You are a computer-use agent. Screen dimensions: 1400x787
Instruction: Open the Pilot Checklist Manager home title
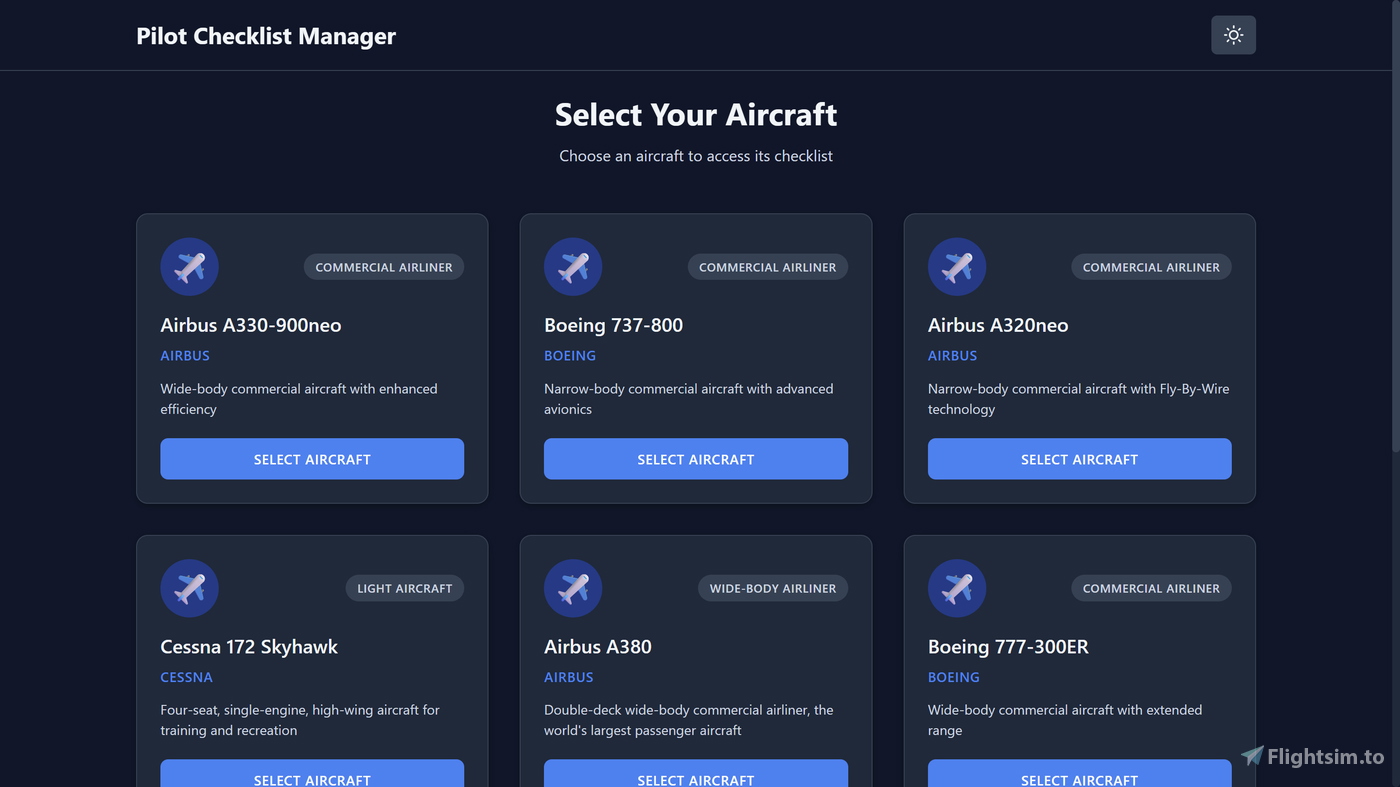pyautogui.click(x=266, y=36)
